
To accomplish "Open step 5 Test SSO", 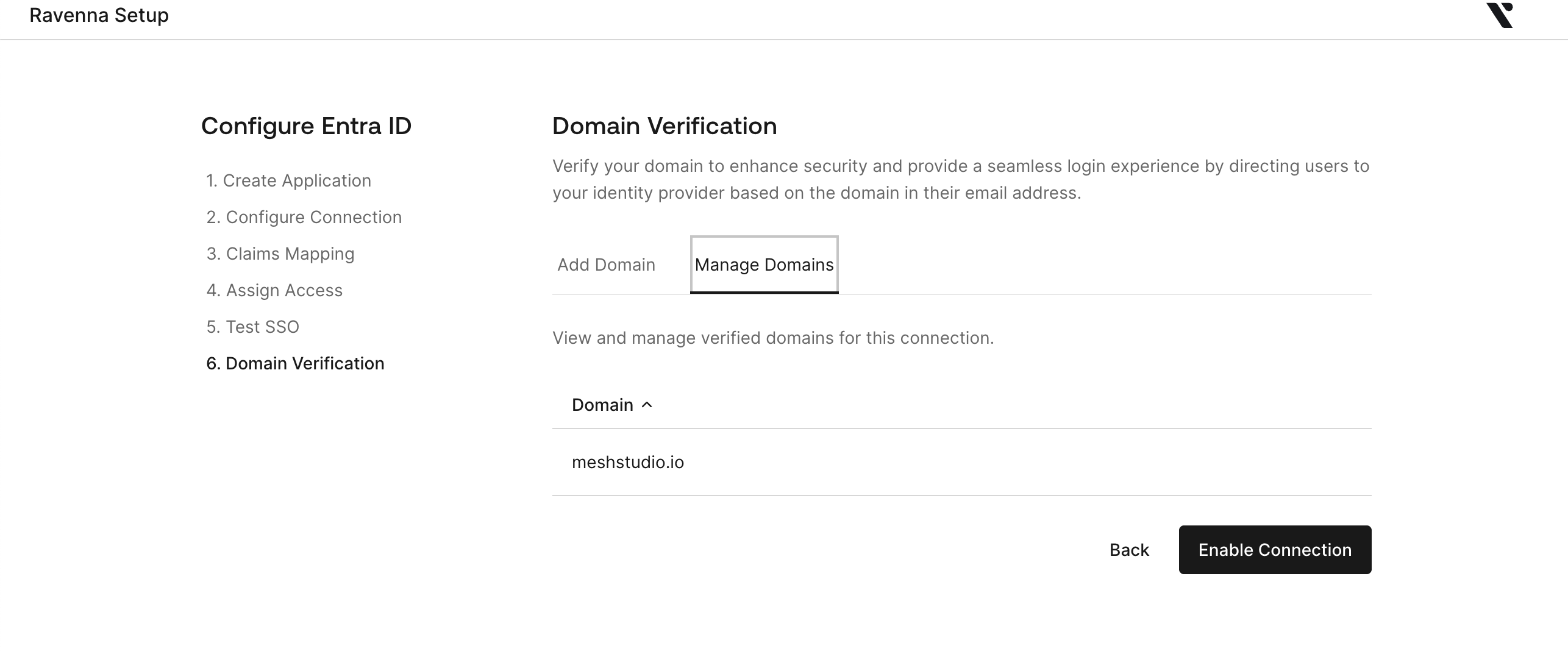I will pos(252,327).
